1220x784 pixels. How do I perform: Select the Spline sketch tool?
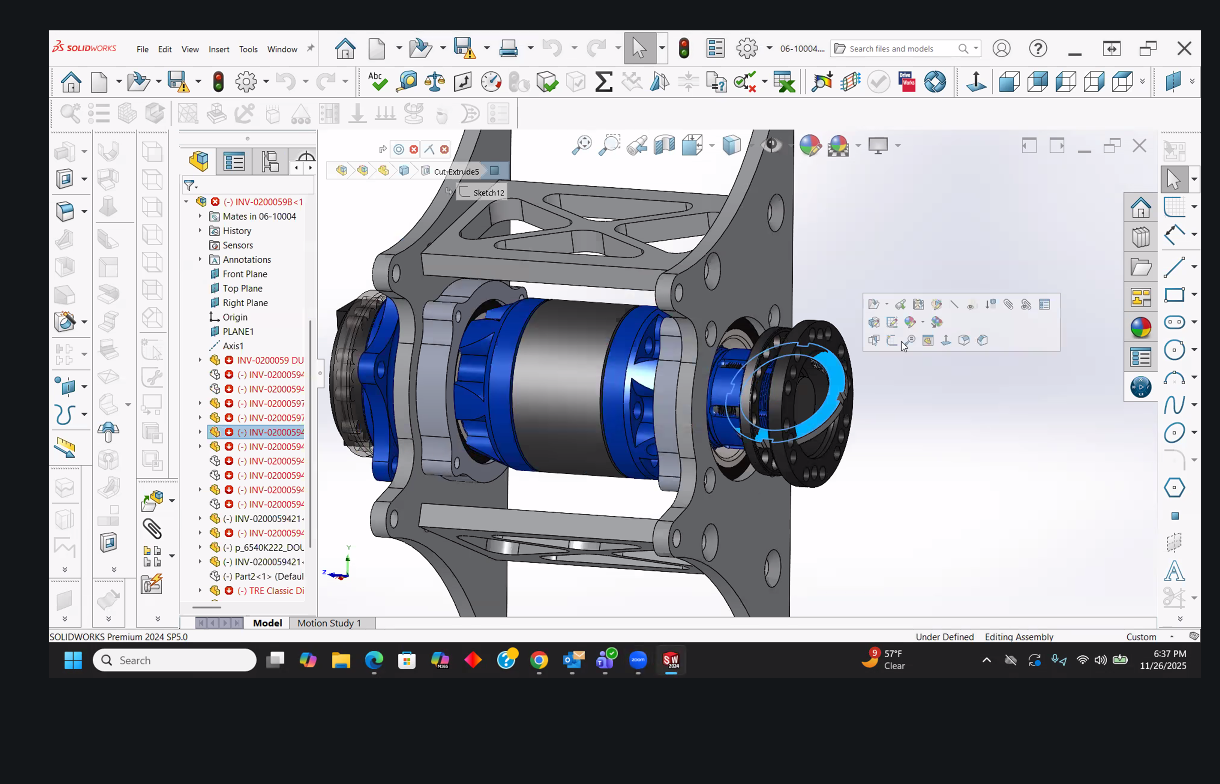tap(1174, 406)
